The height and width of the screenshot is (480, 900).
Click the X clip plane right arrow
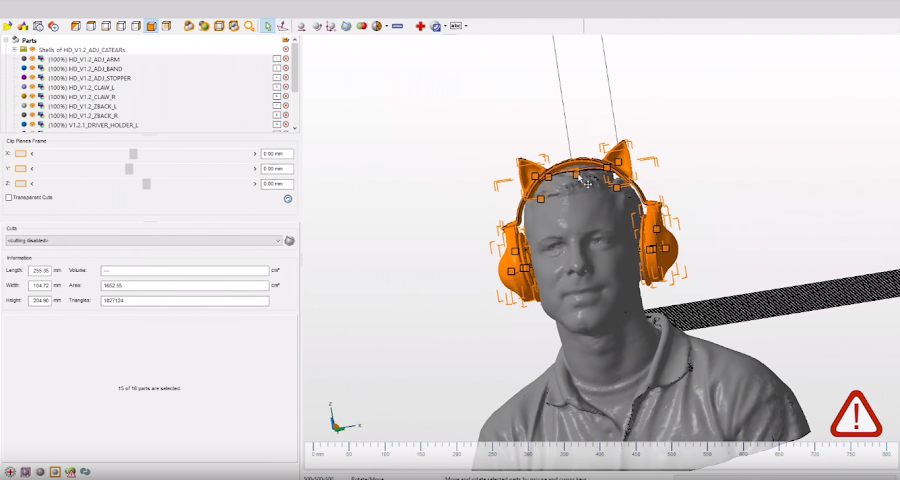click(255, 154)
